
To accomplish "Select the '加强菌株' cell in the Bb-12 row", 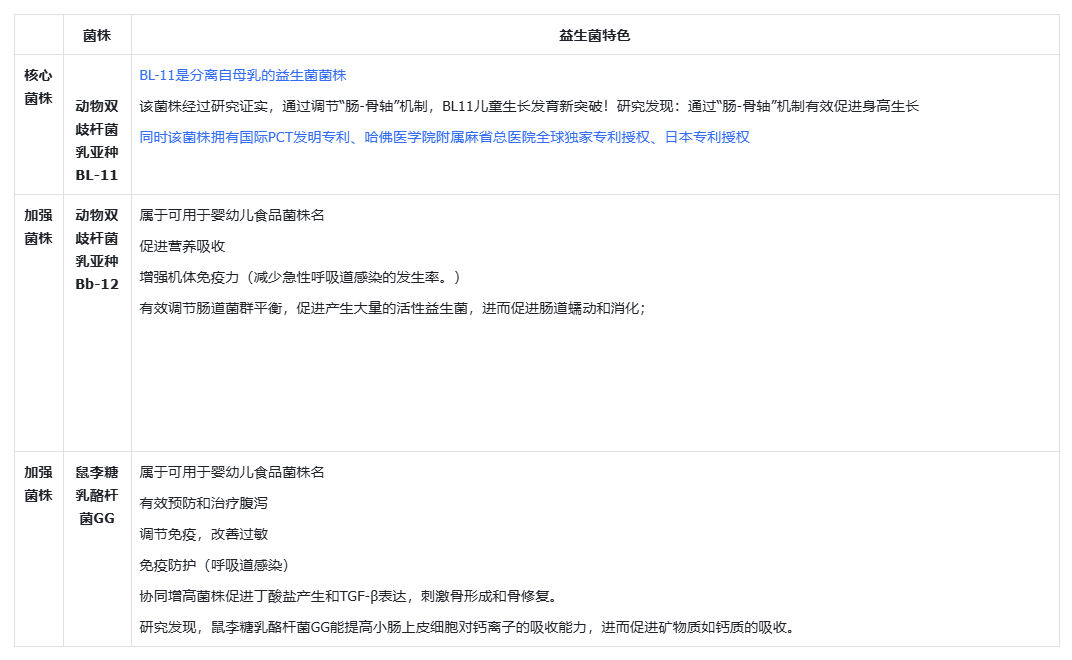I will [x=38, y=226].
